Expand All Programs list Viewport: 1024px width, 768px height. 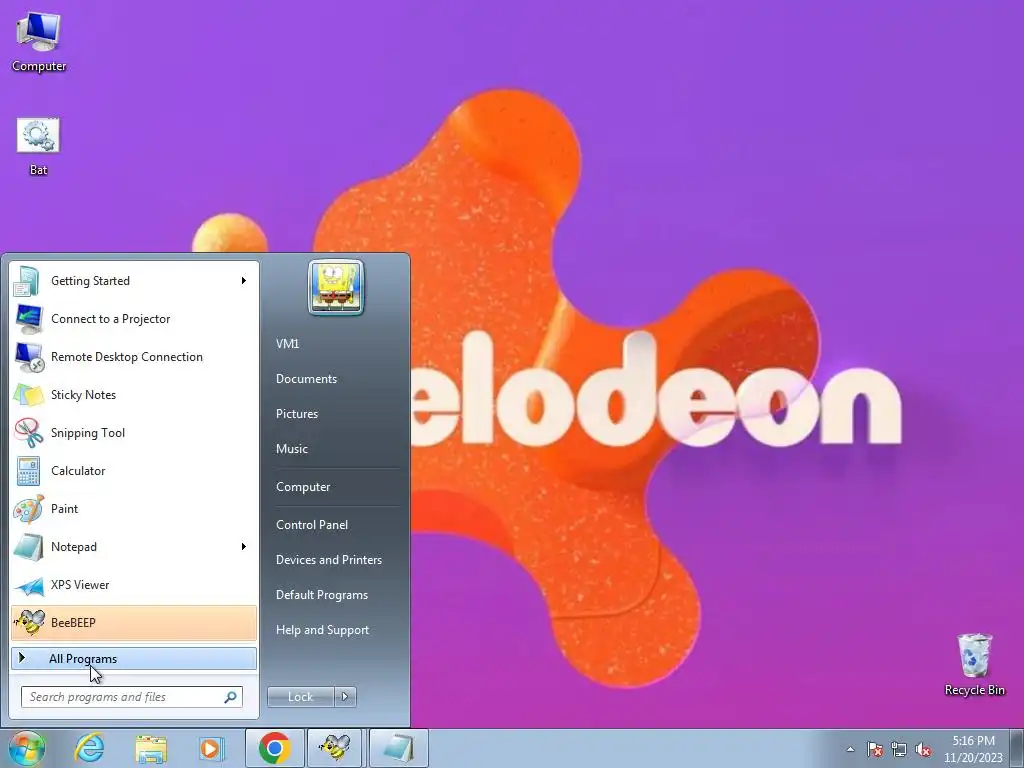point(134,658)
